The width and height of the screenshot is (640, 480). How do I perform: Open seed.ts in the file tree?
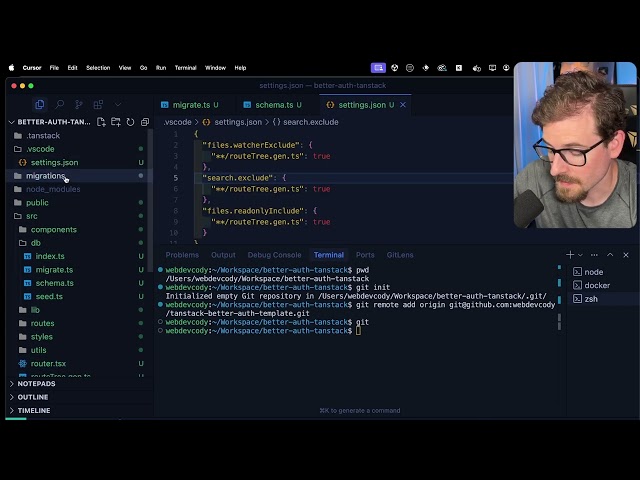point(79,296)
